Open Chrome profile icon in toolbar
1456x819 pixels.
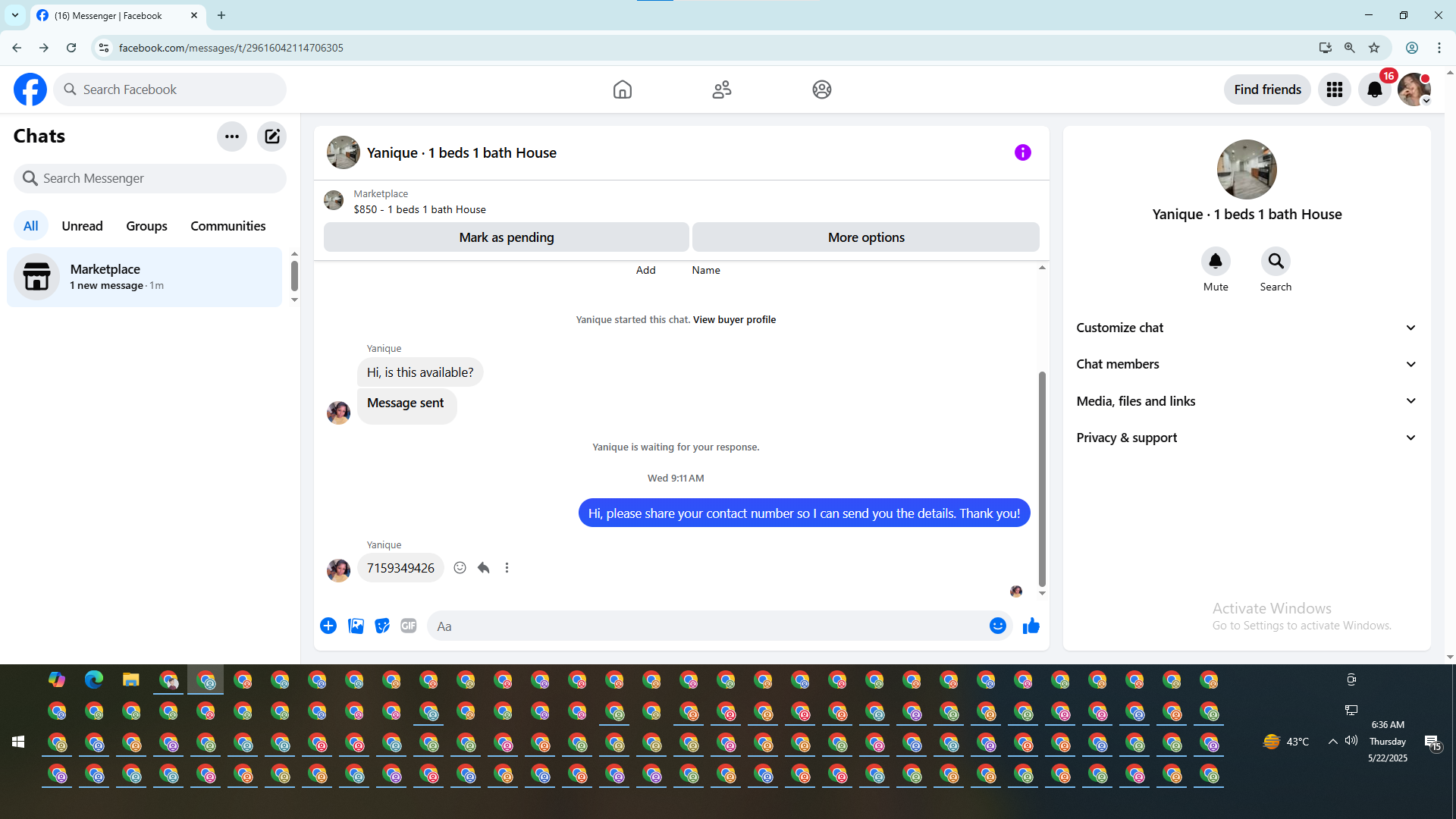1412,48
